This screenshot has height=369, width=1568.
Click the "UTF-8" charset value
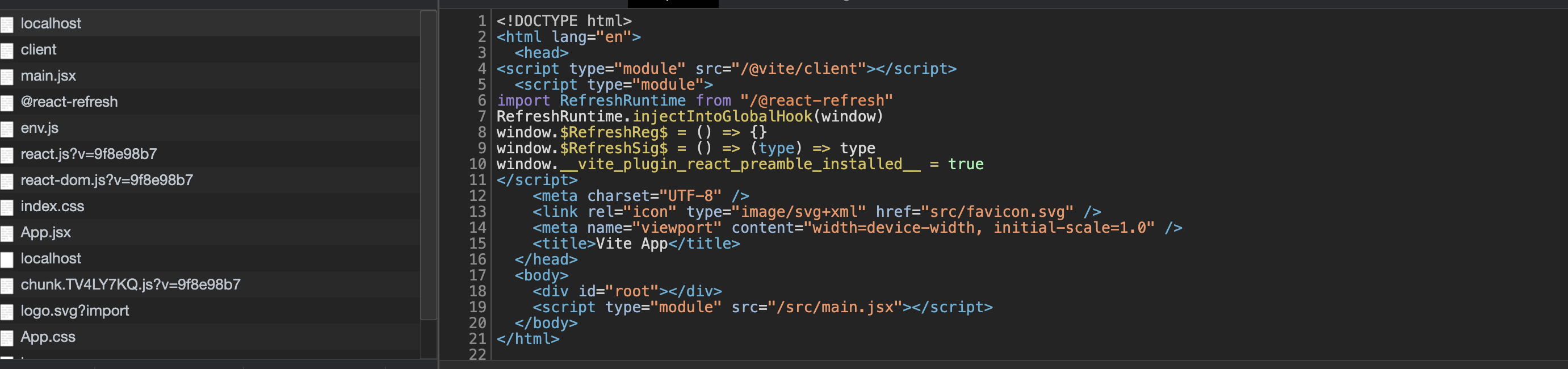tap(690, 196)
